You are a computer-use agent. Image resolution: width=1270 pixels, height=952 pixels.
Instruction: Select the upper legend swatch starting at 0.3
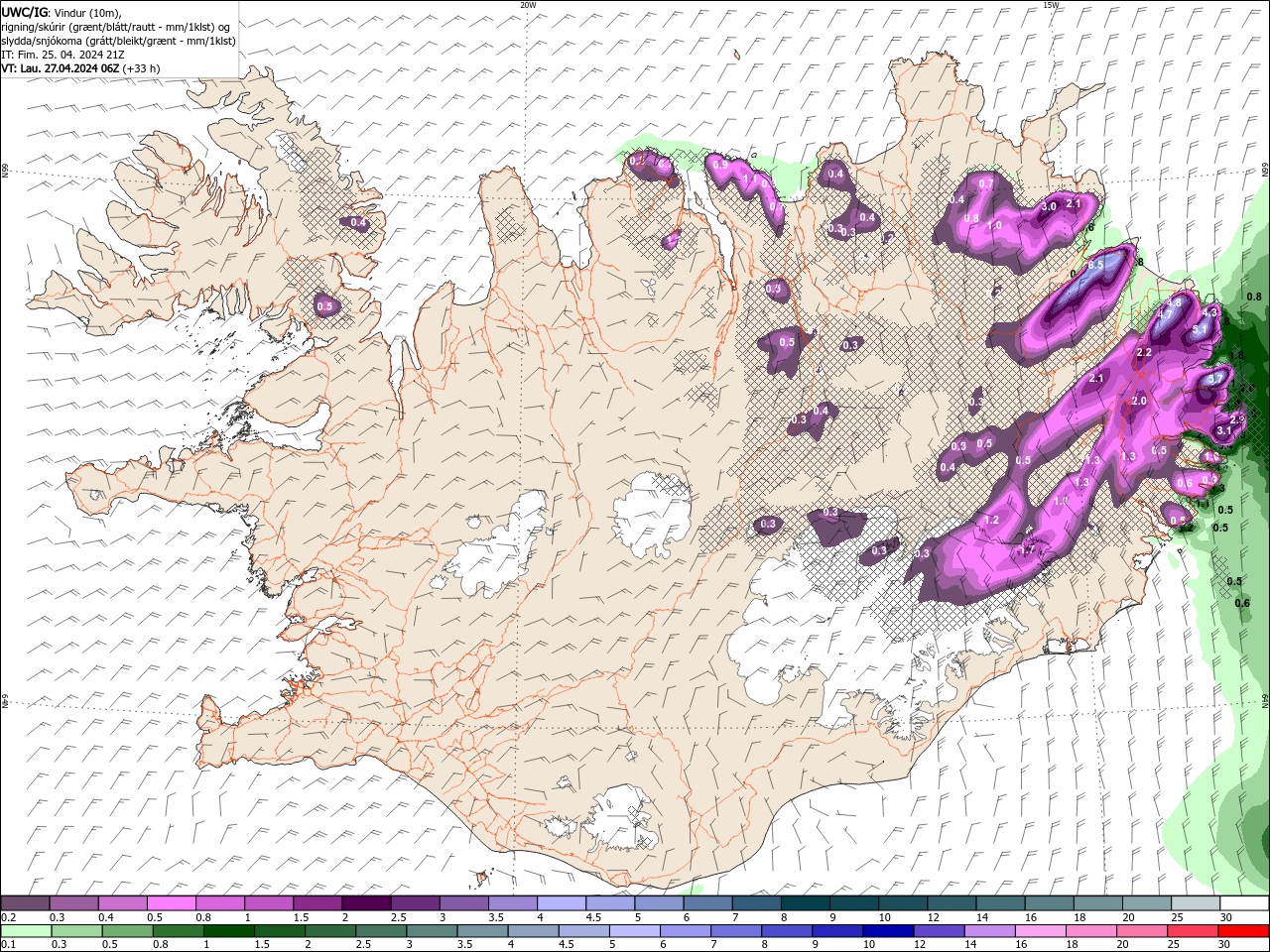click(x=73, y=903)
